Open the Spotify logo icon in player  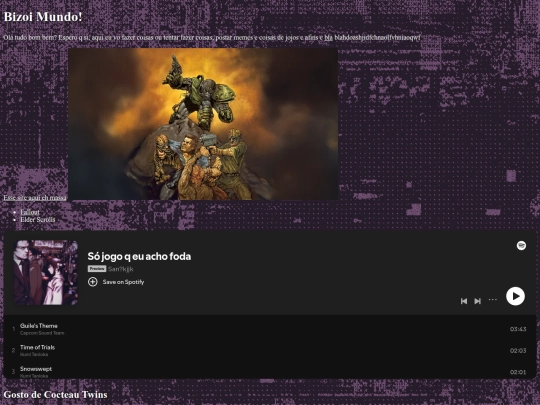[521, 246]
